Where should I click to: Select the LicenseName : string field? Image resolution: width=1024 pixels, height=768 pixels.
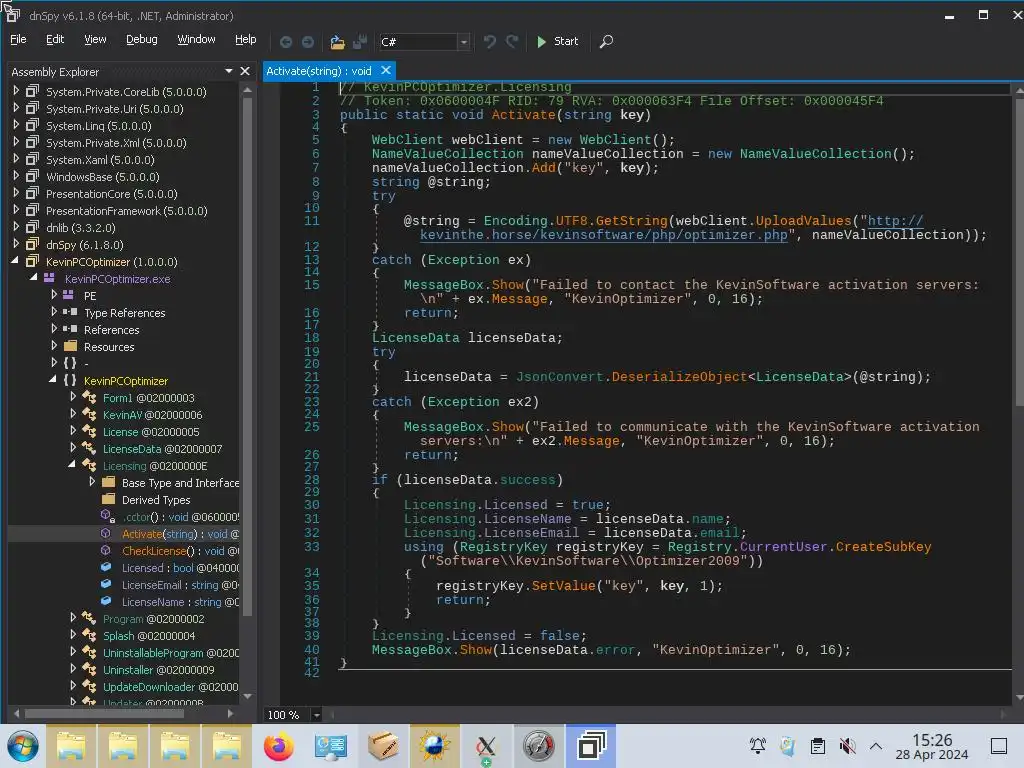[180, 601]
